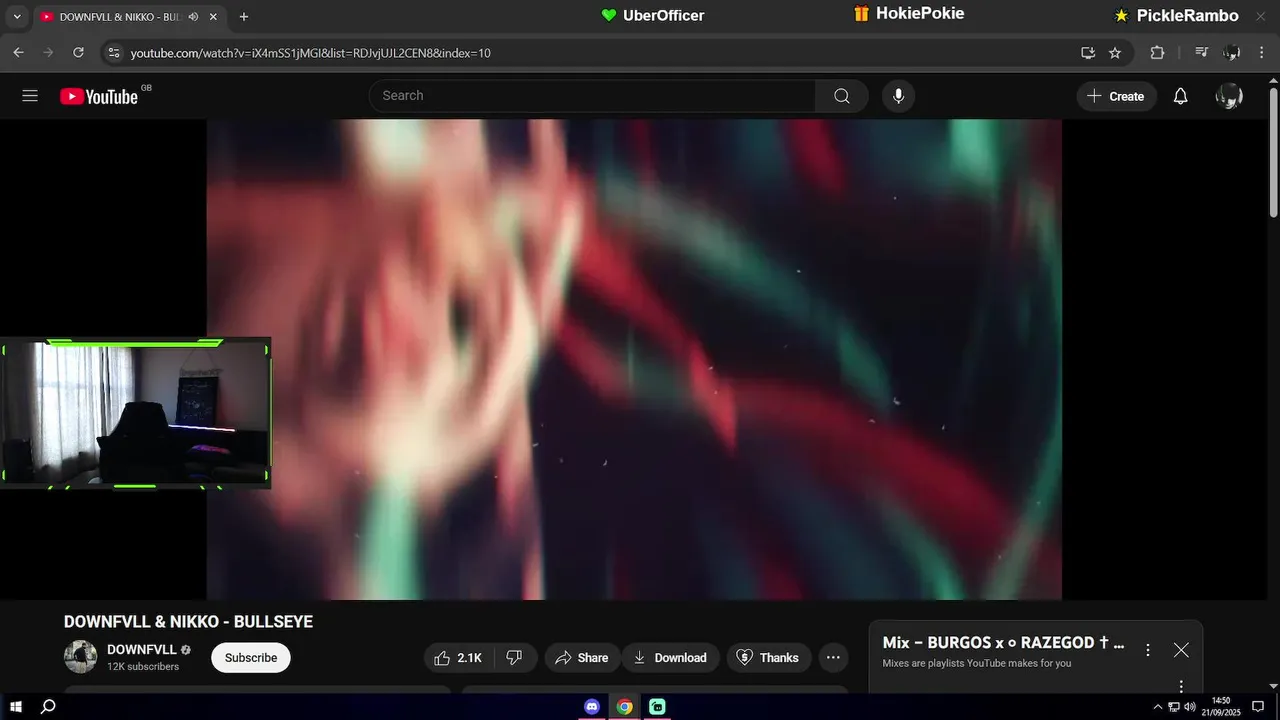Click the scrollbar down arrow

1273,685
